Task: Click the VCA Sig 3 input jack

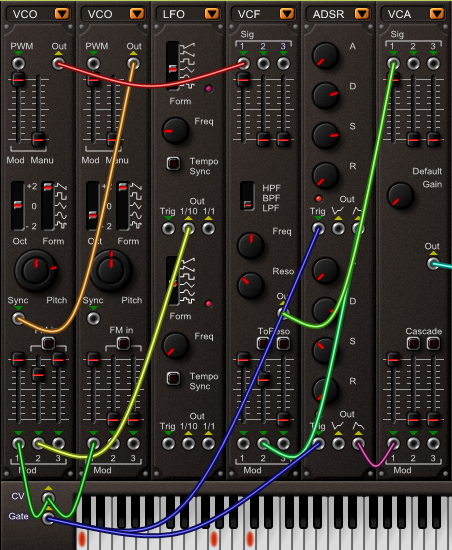Action: 433,63
